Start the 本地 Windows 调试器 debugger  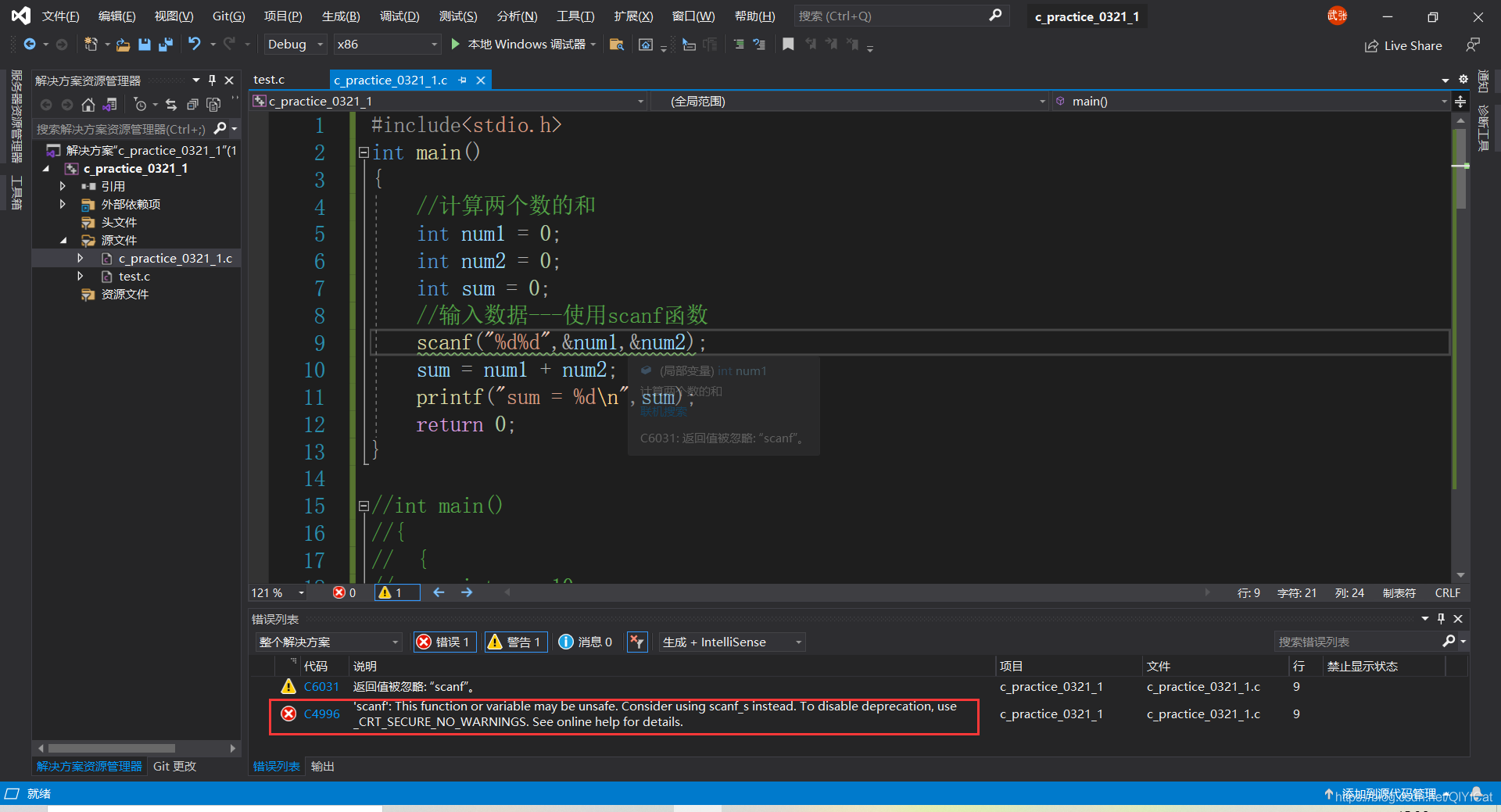point(519,45)
